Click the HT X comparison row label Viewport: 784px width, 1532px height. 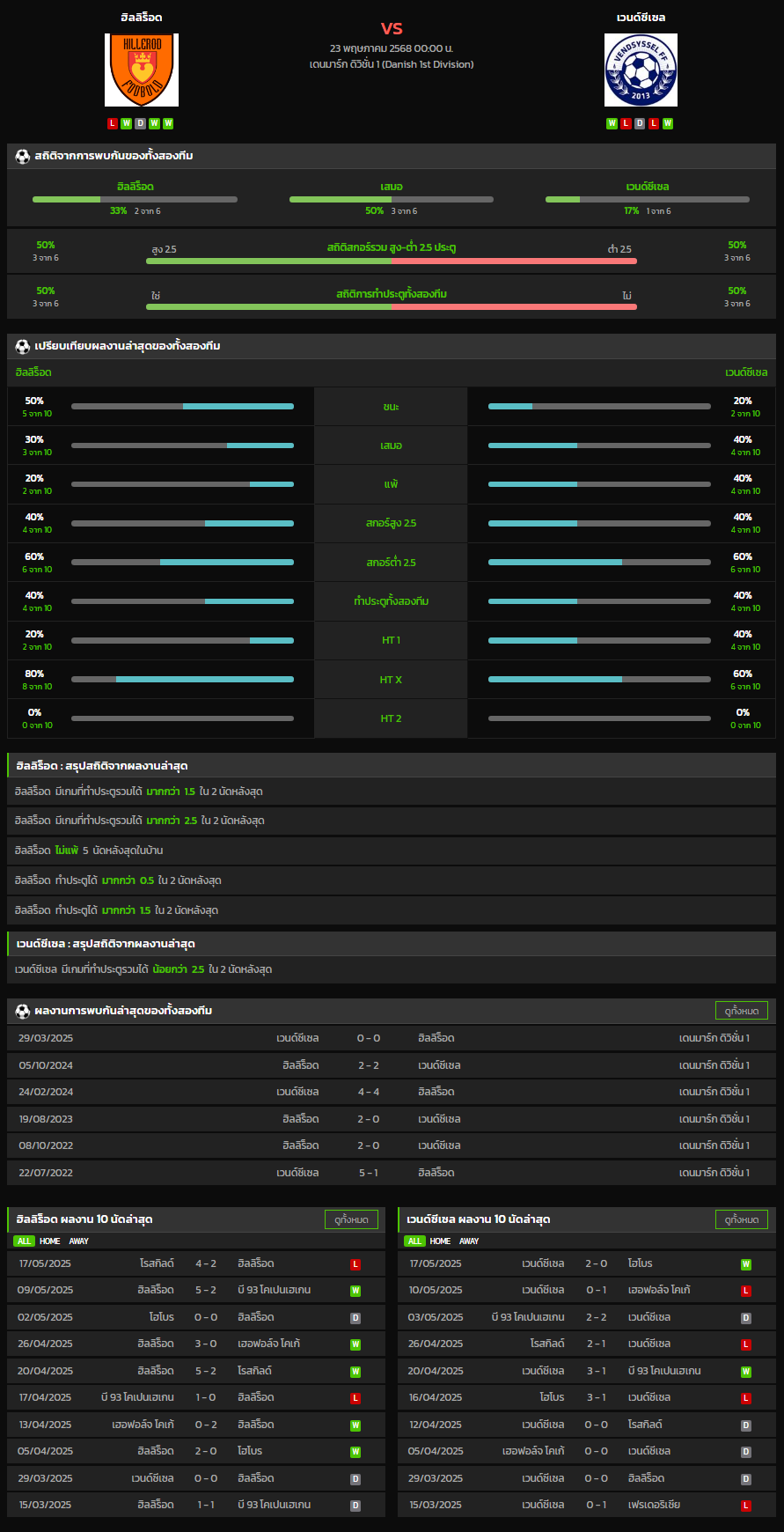(x=392, y=680)
